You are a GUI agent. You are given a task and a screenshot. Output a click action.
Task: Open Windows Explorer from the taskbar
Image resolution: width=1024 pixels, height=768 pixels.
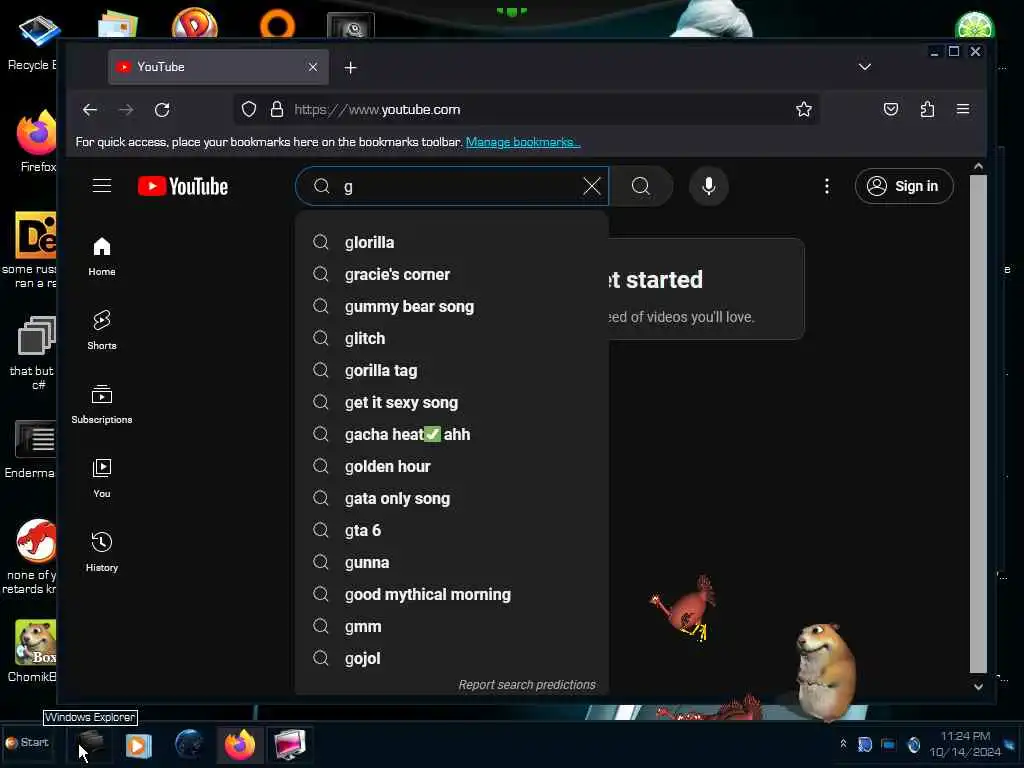point(91,744)
